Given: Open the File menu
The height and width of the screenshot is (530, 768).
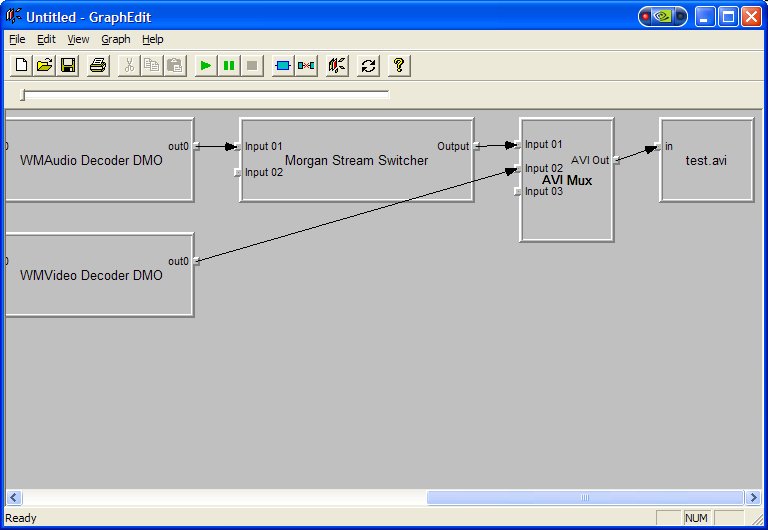Looking at the screenshot, I should 17,39.
